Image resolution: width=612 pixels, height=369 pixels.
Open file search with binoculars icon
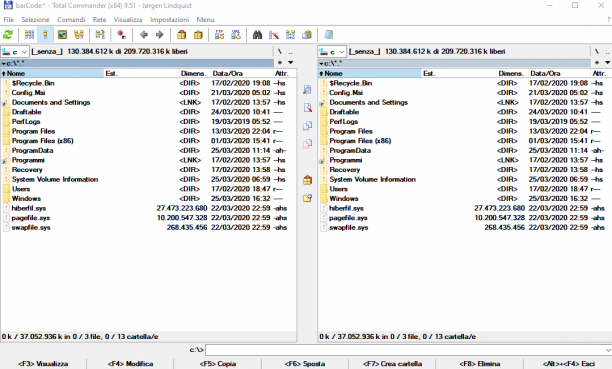257,35
